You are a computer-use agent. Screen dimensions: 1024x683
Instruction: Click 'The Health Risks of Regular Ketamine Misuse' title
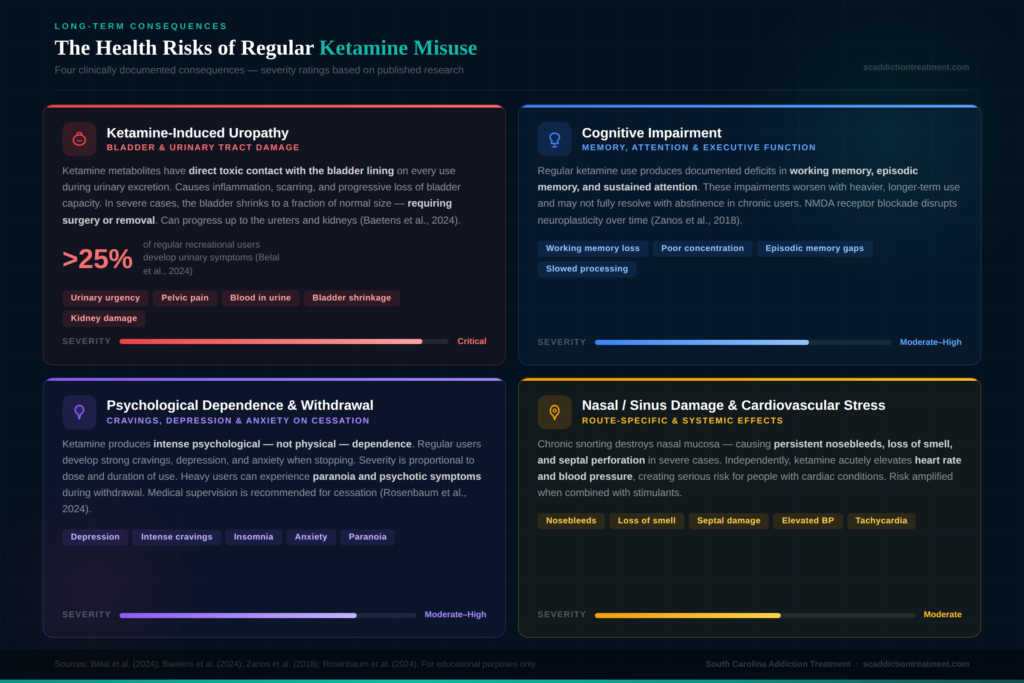266,48
